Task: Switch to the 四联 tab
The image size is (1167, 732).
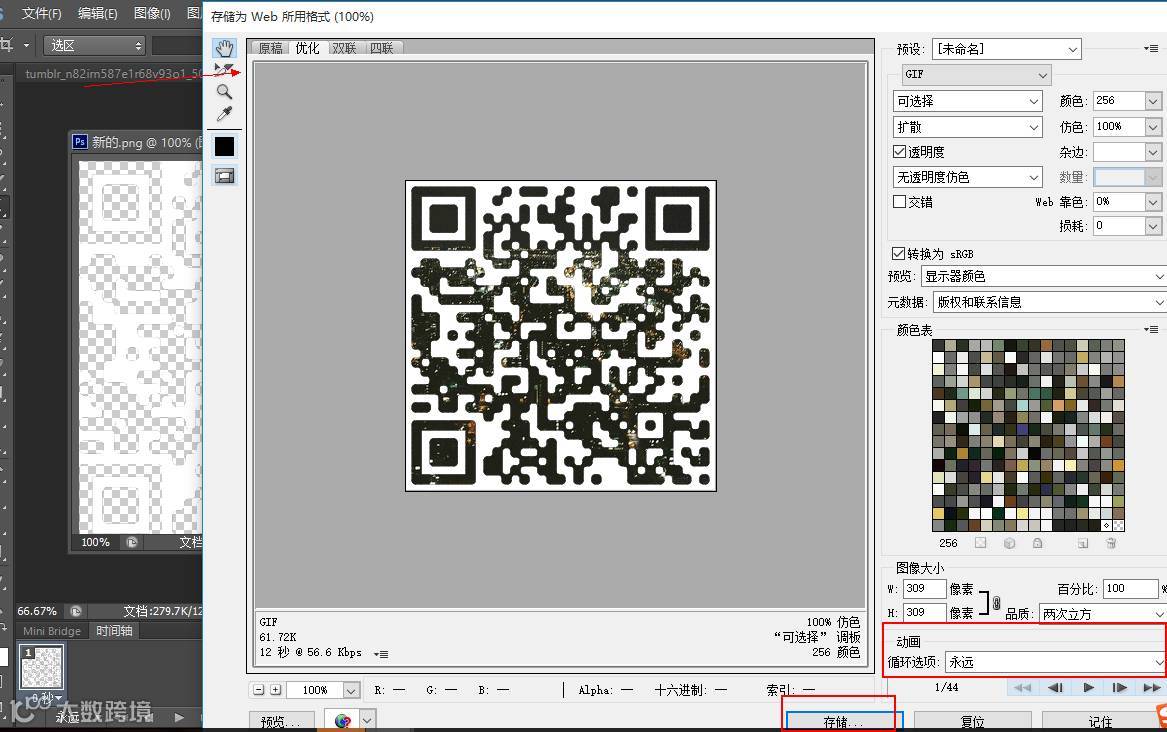Action: point(382,48)
